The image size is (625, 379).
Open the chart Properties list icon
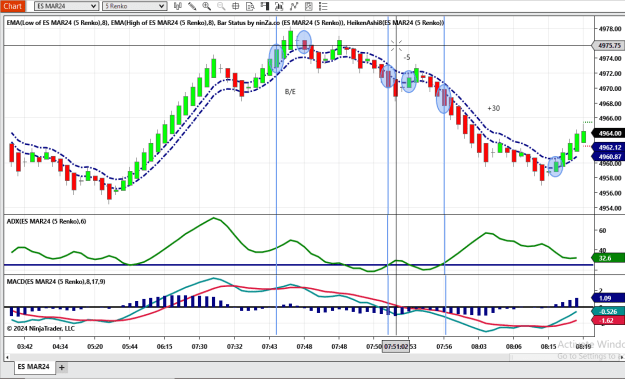coord(323,6)
